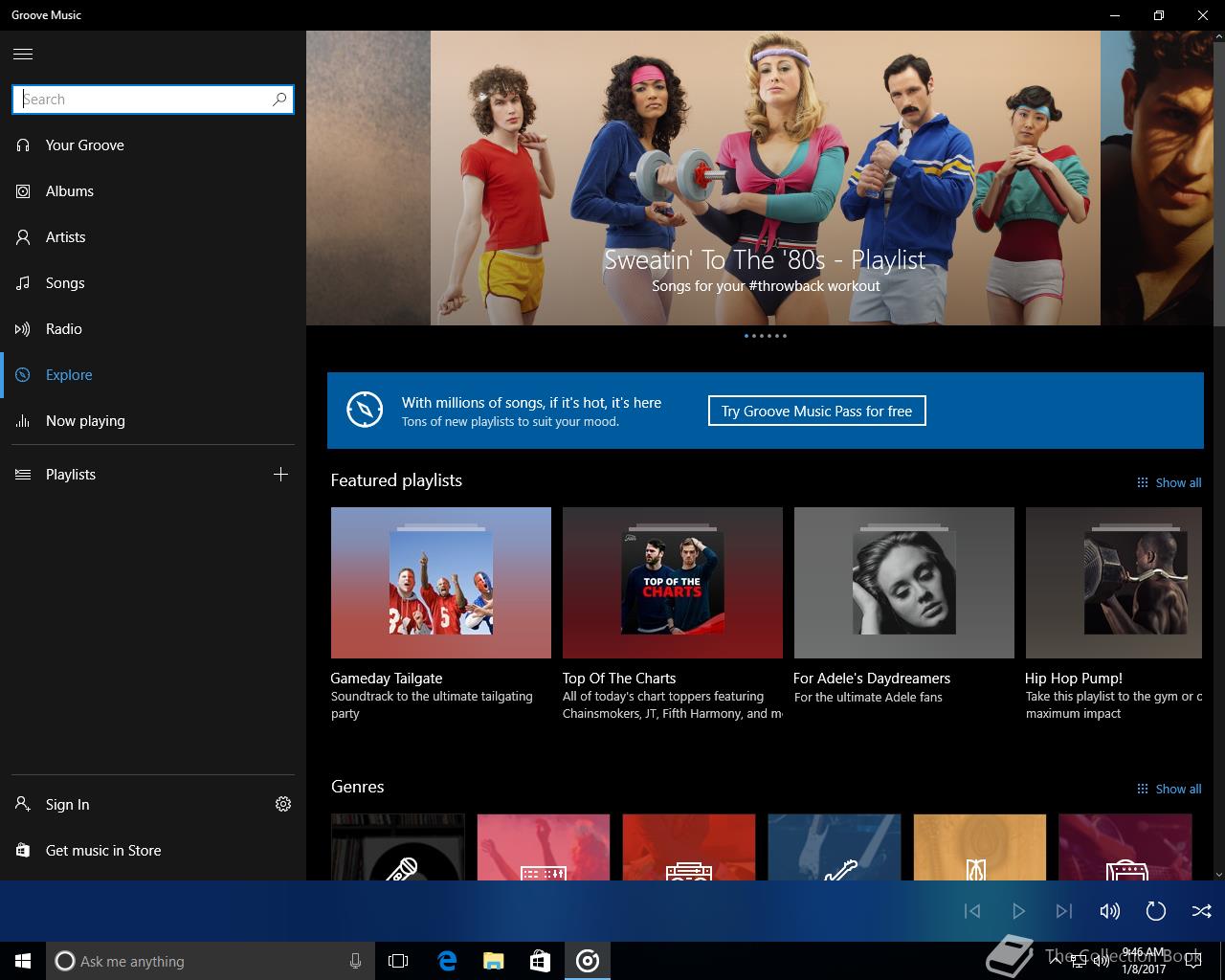
Task: Open the Artists page
Action: [153, 237]
